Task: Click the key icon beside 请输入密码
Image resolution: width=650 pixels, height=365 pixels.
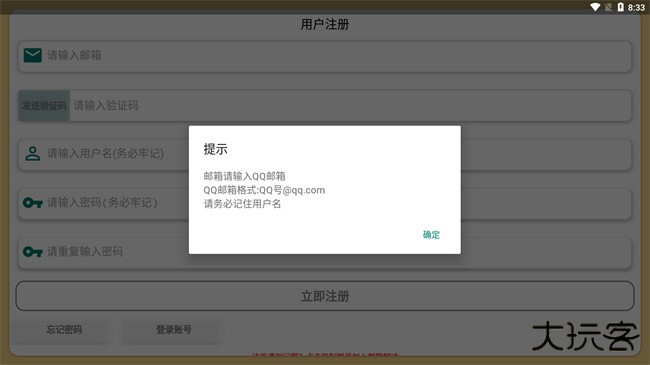Action: (x=33, y=202)
